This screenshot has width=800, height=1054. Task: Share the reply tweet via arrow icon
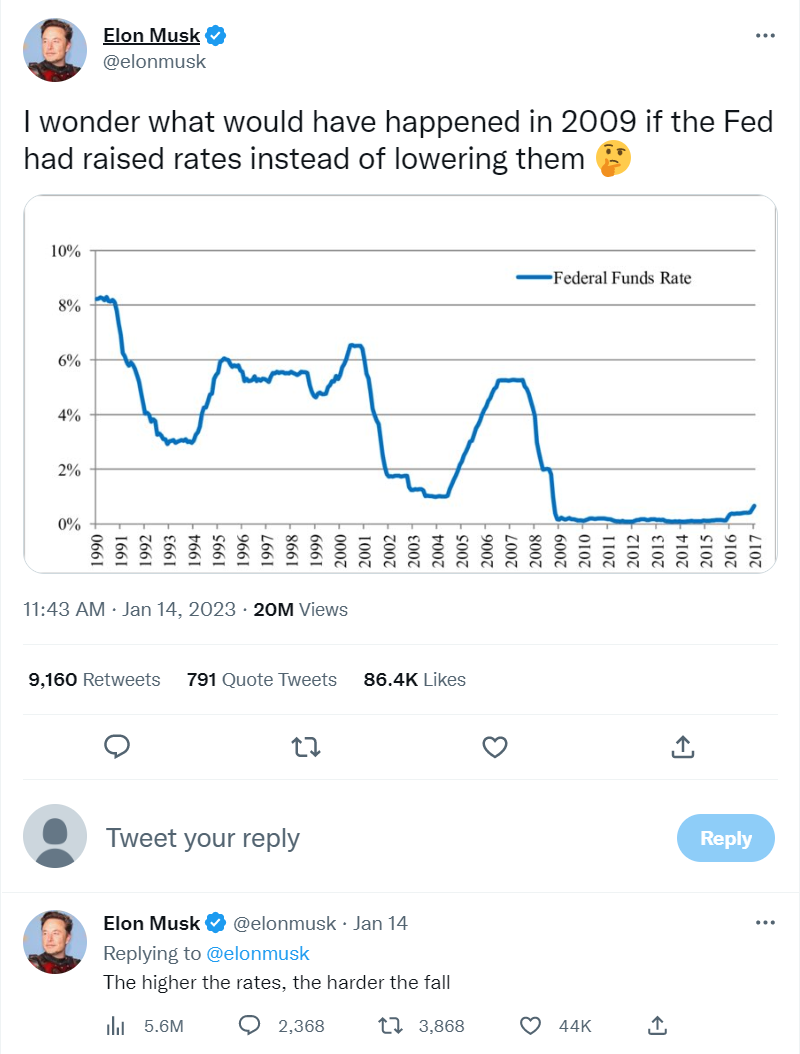coord(658,1026)
